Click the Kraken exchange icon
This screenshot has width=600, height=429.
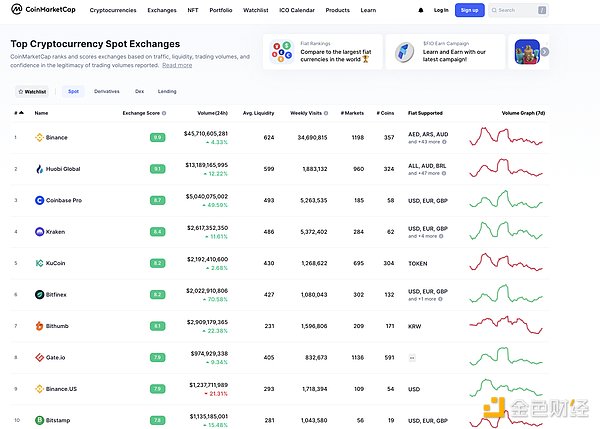pyautogui.click(x=39, y=232)
